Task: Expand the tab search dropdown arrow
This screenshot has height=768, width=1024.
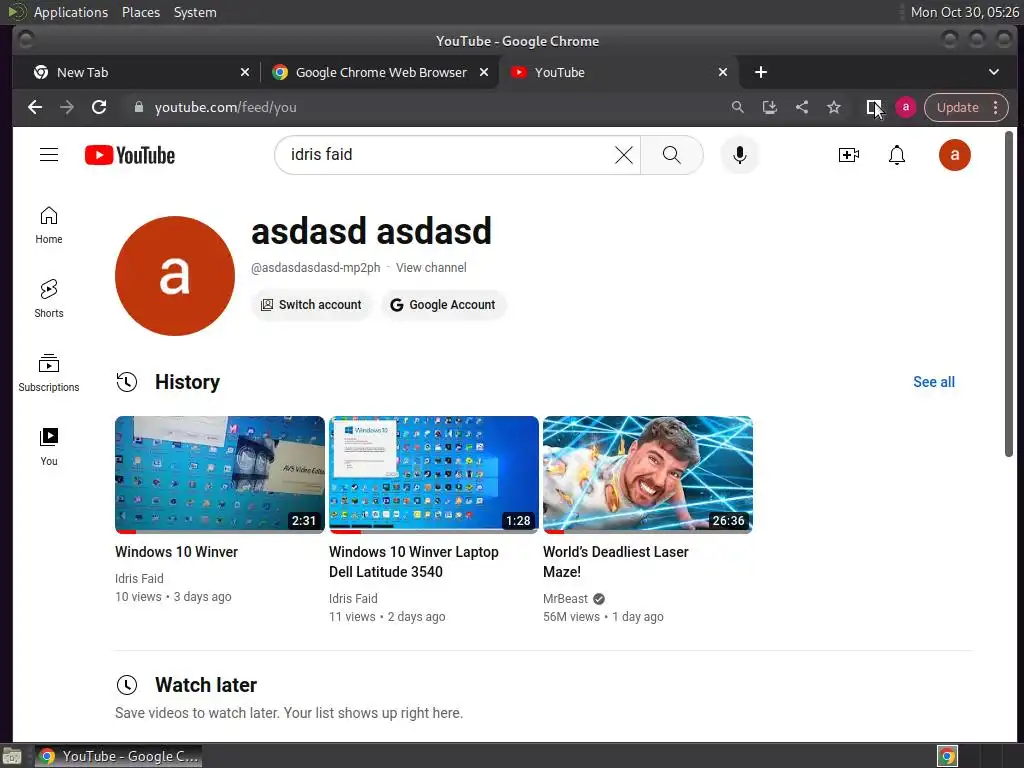Action: (993, 72)
